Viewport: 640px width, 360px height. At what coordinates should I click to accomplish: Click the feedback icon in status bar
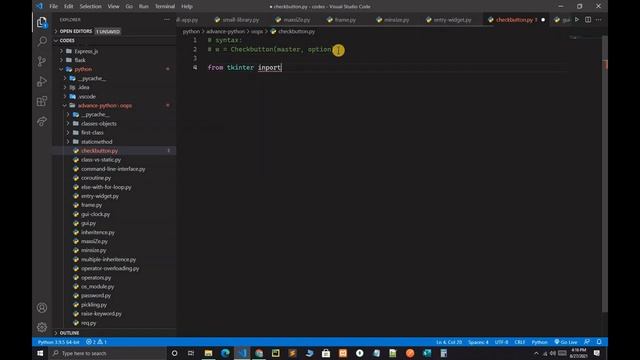[587, 342]
